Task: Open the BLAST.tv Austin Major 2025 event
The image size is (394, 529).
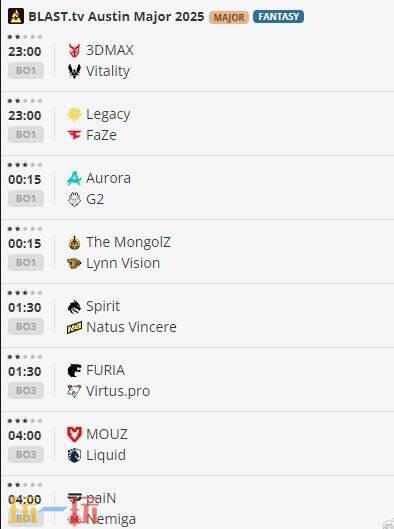Action: (x=116, y=17)
